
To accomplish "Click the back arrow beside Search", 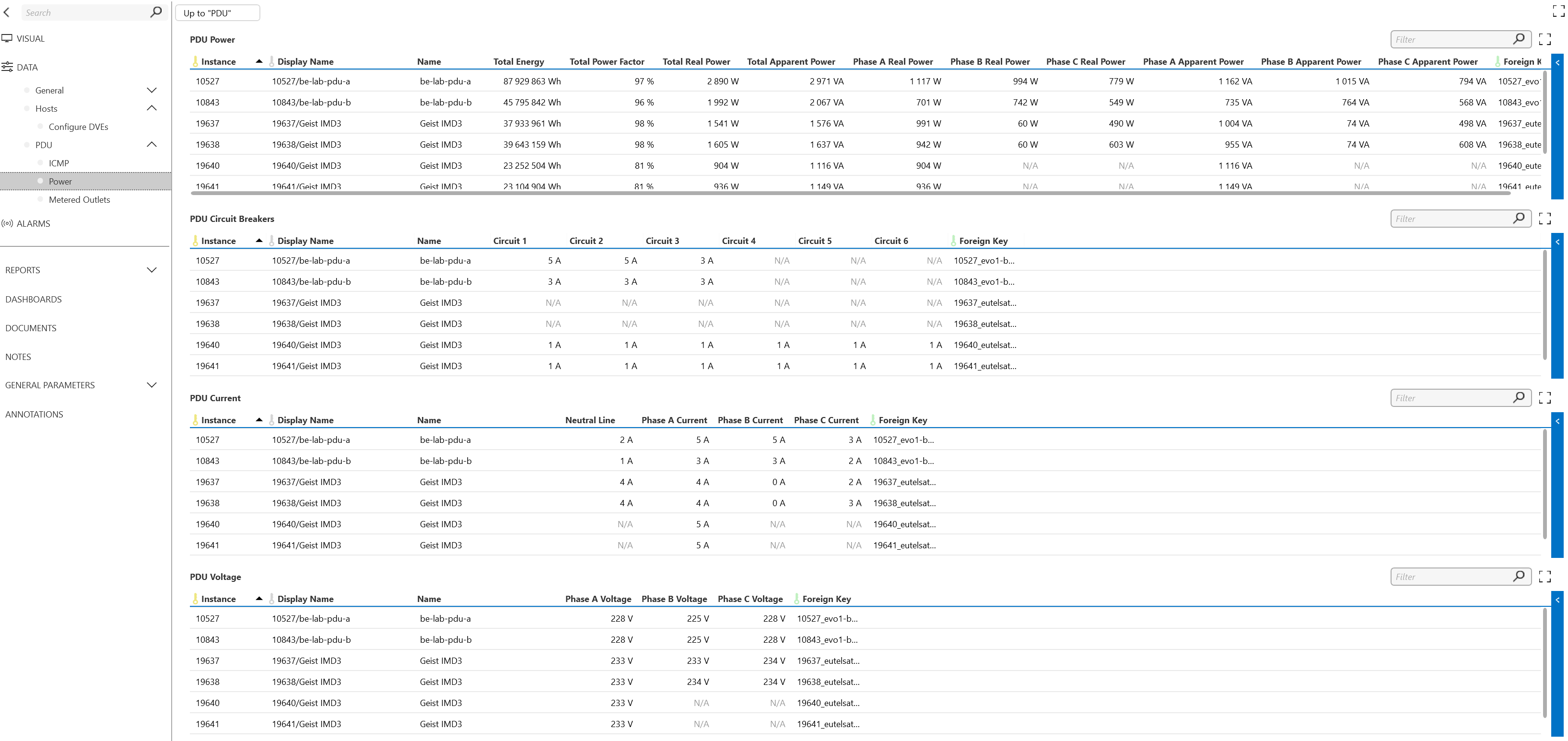I will pyautogui.click(x=7, y=12).
